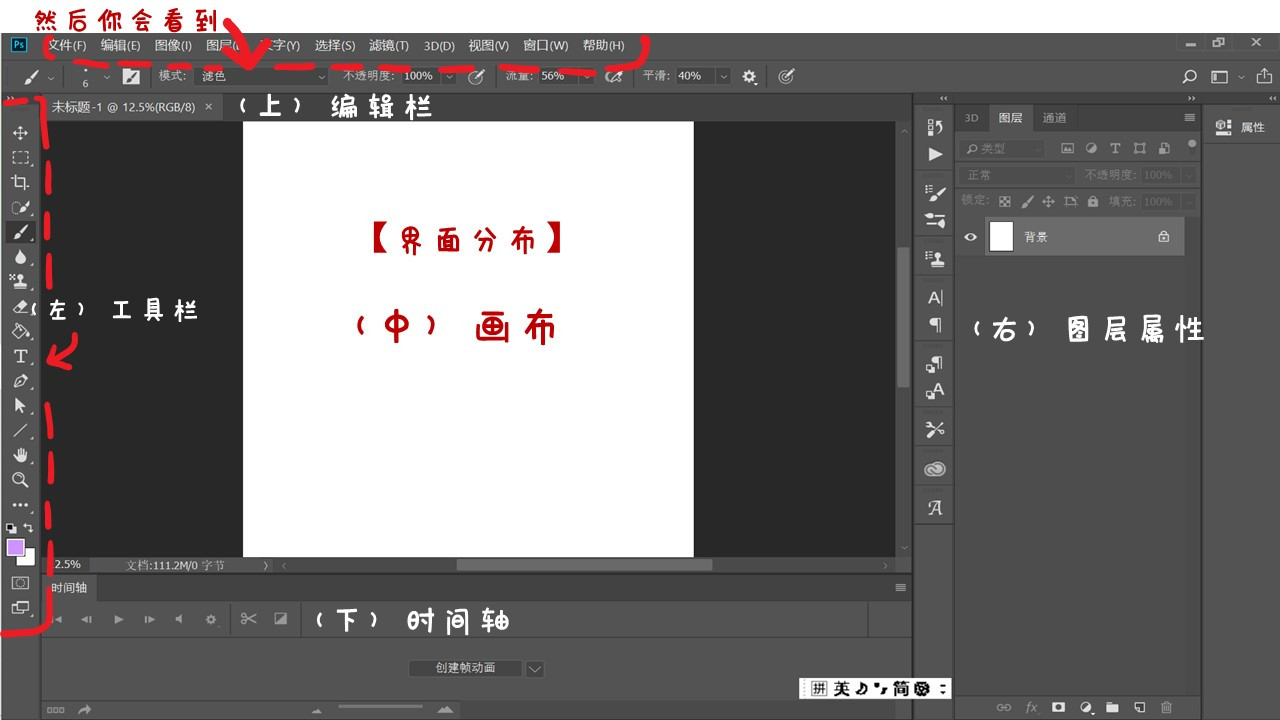Open the 属性 panel button
The image size is (1280, 720).
tap(1241, 127)
